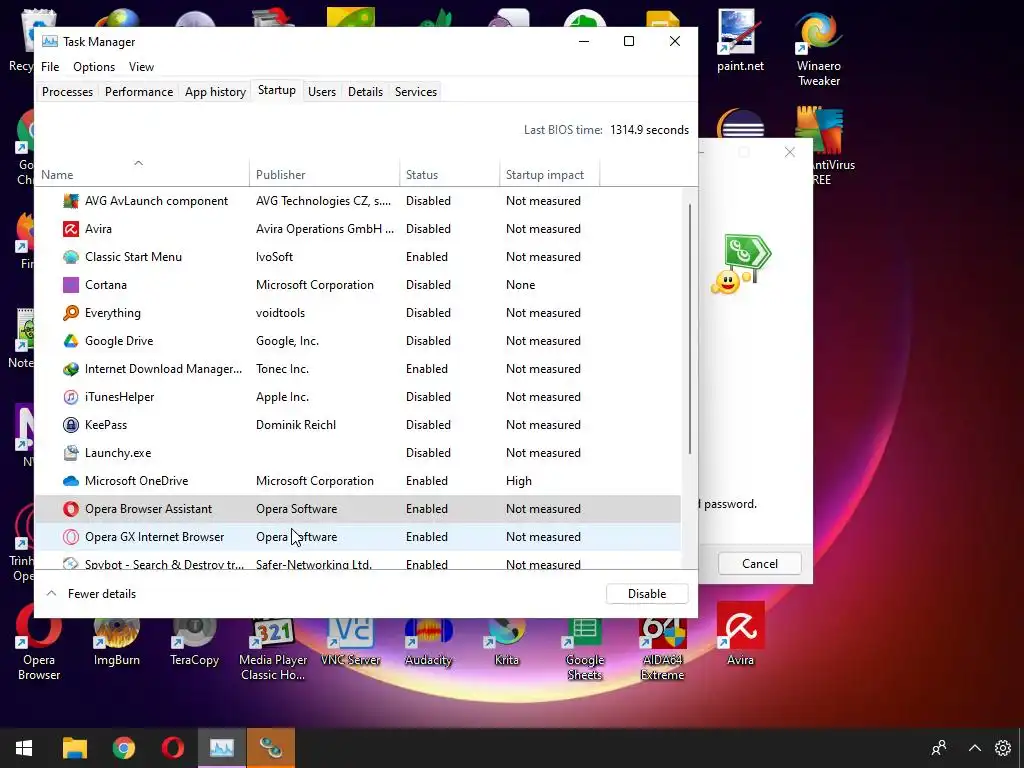Open File Explorer from the taskbar
Image resolution: width=1024 pixels, height=768 pixels.
[x=74, y=748]
